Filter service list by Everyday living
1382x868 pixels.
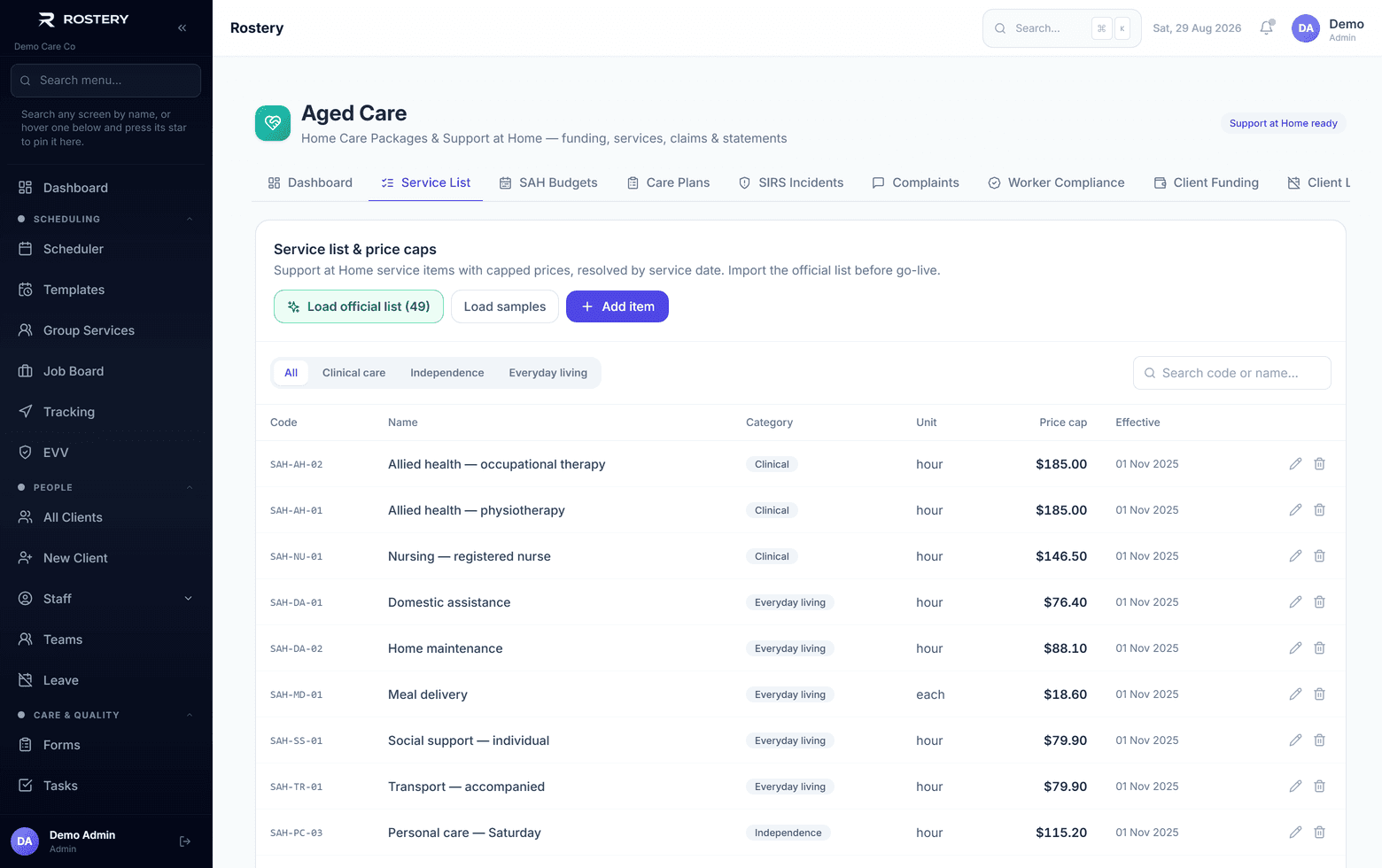coord(547,373)
